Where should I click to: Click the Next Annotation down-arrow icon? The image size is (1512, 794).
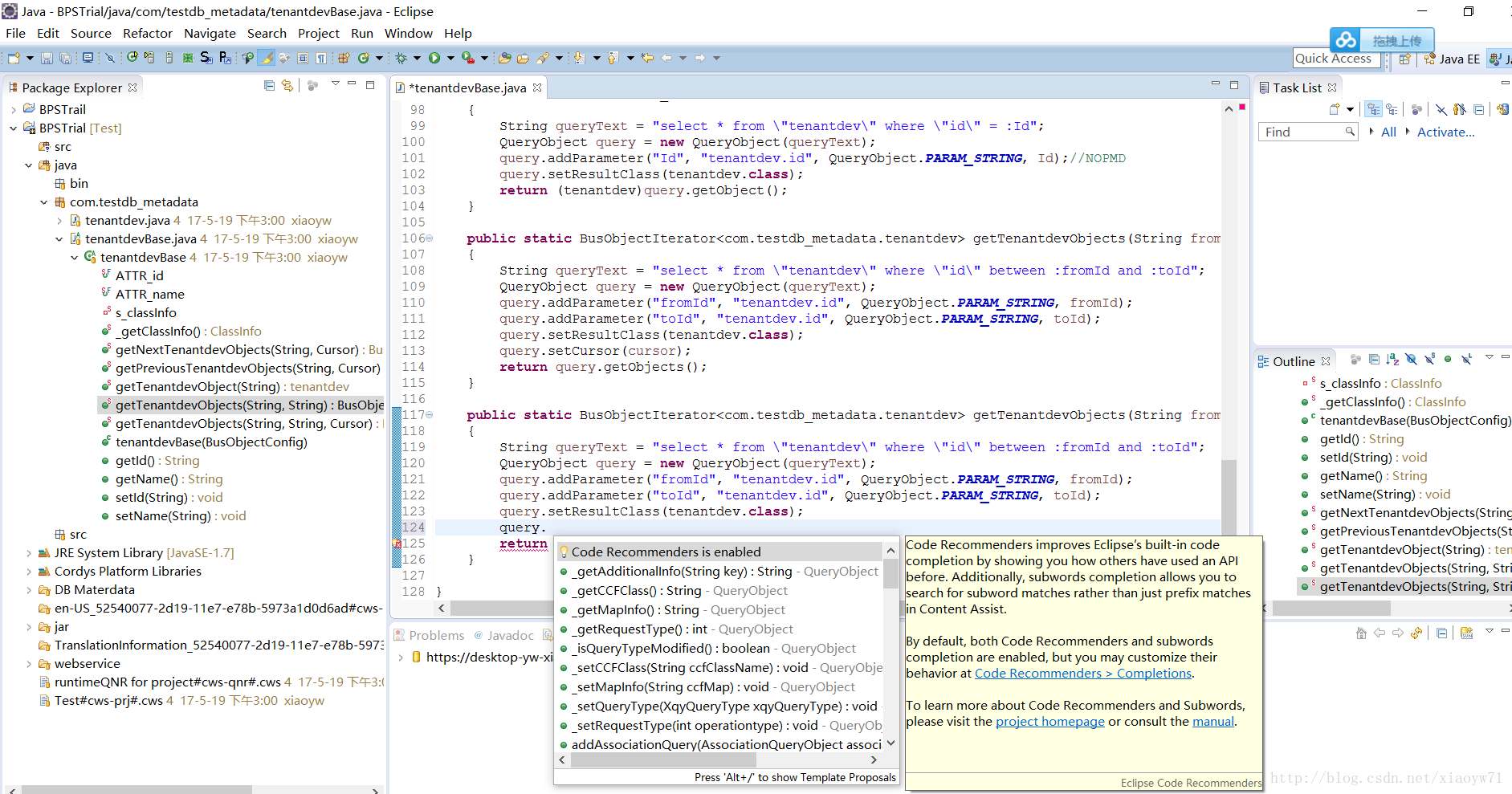[579, 58]
